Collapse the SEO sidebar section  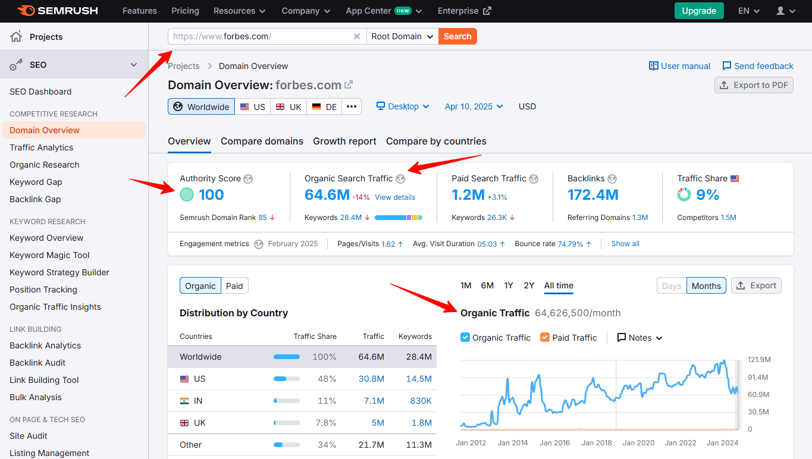134,65
